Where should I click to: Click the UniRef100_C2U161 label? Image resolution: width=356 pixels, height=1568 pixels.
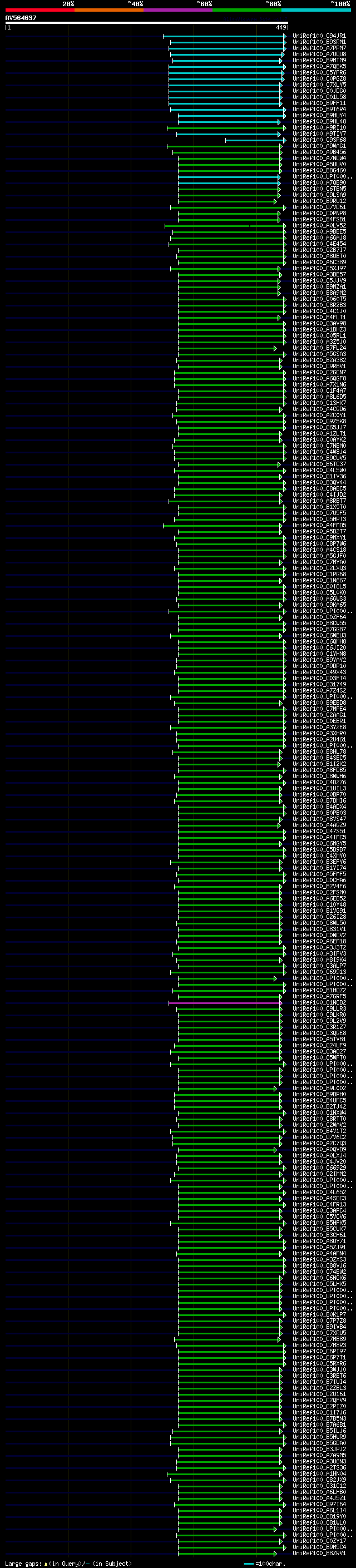tap(319, 1394)
